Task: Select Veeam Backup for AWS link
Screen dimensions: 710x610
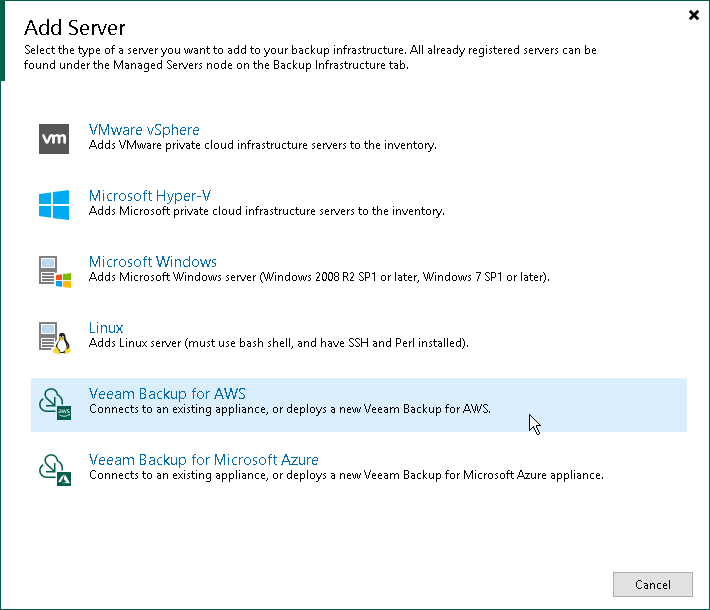Action: point(167,394)
